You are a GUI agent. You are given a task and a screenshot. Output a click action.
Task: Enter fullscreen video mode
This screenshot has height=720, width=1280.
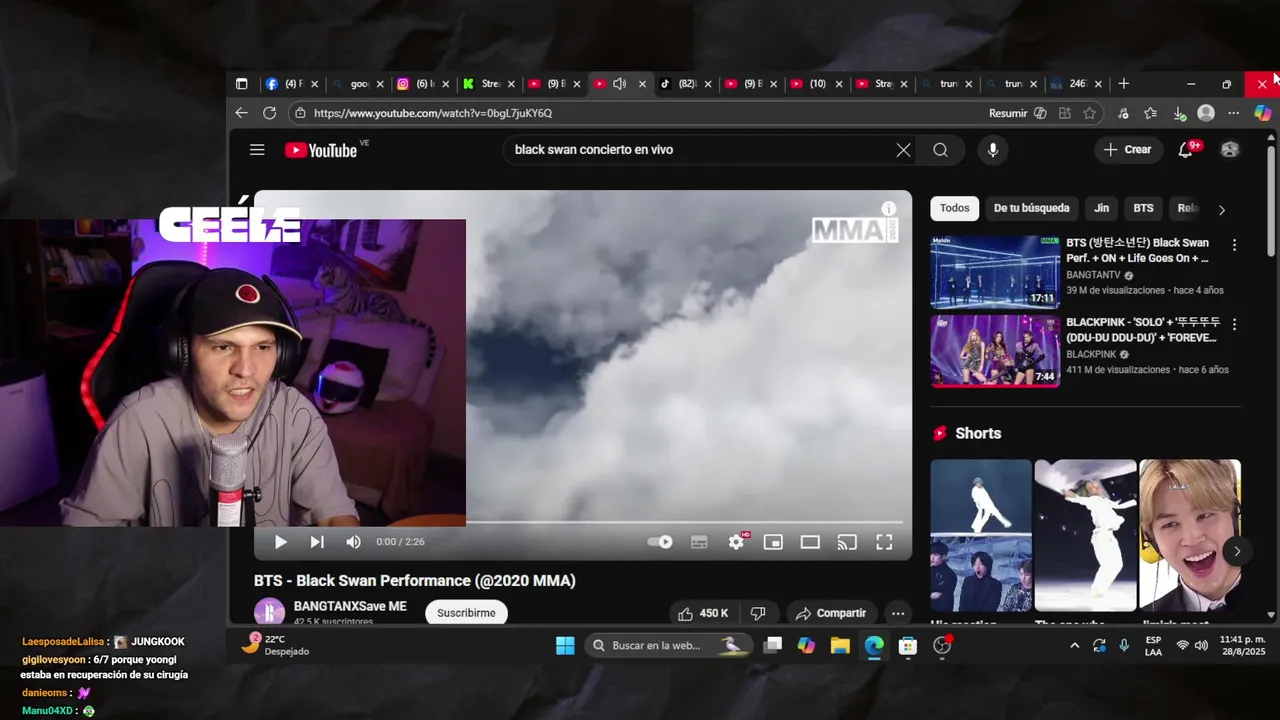884,542
